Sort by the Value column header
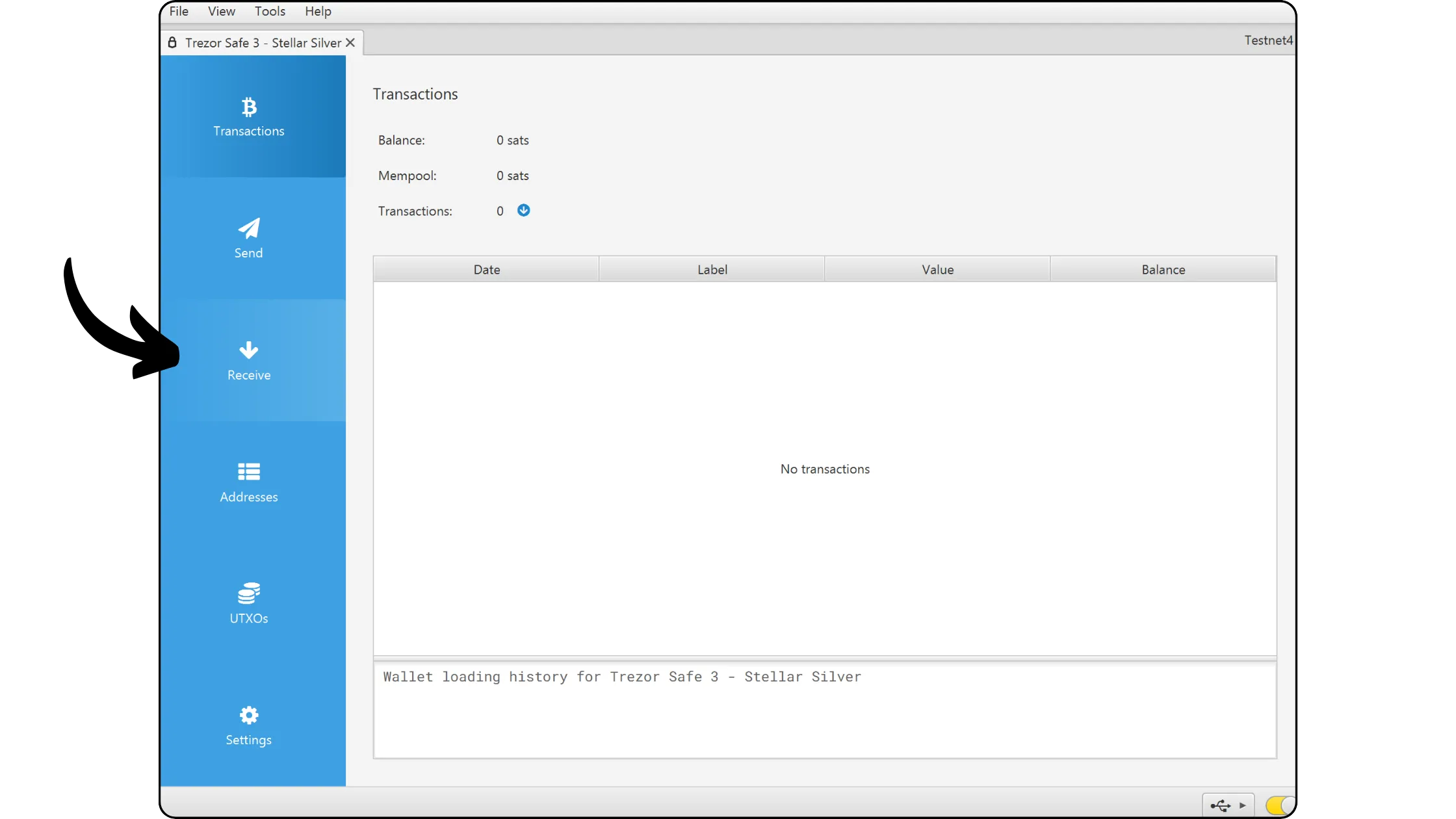 [x=937, y=269]
